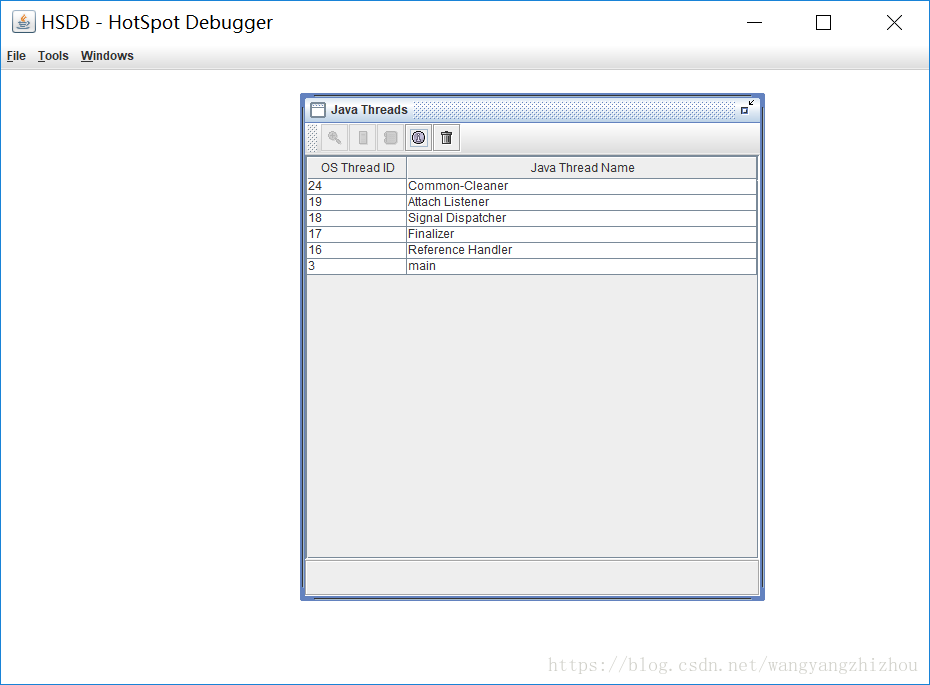Click the trash can toolbar icon
The image size is (930, 685).
(447, 138)
